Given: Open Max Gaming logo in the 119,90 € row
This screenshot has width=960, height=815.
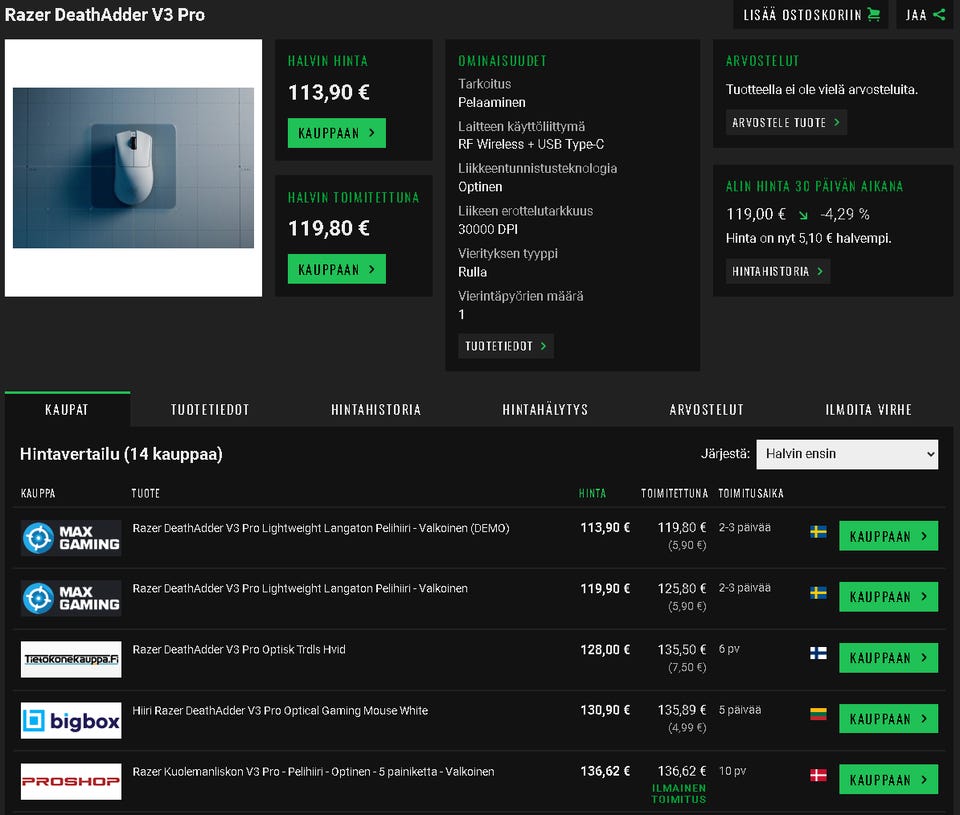Looking at the screenshot, I should [71, 598].
